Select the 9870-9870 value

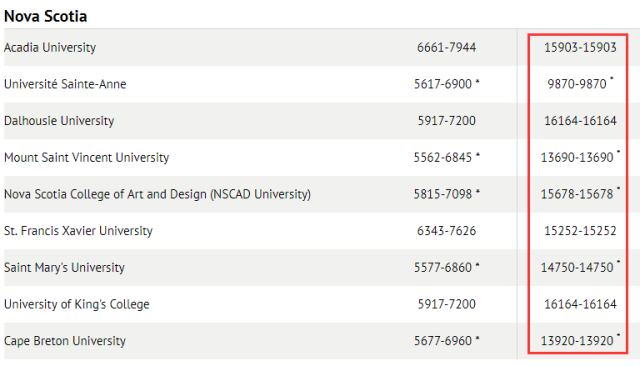coord(577,84)
